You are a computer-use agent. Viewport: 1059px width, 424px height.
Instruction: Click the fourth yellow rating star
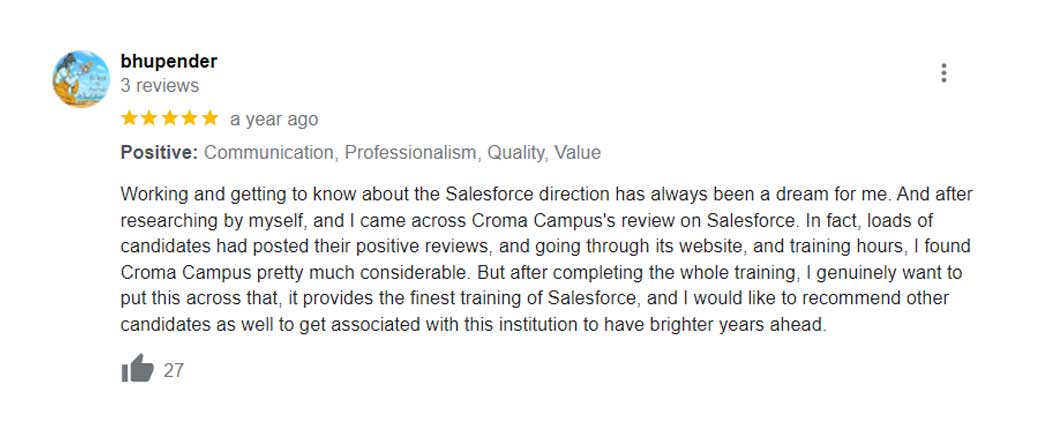point(189,118)
